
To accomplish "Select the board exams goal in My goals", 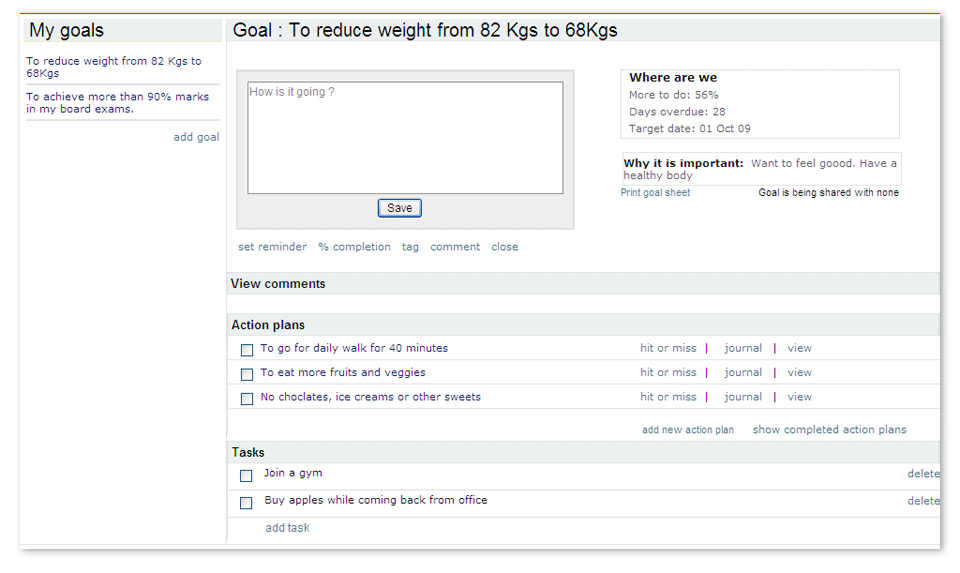I will pyautogui.click(x=118, y=103).
